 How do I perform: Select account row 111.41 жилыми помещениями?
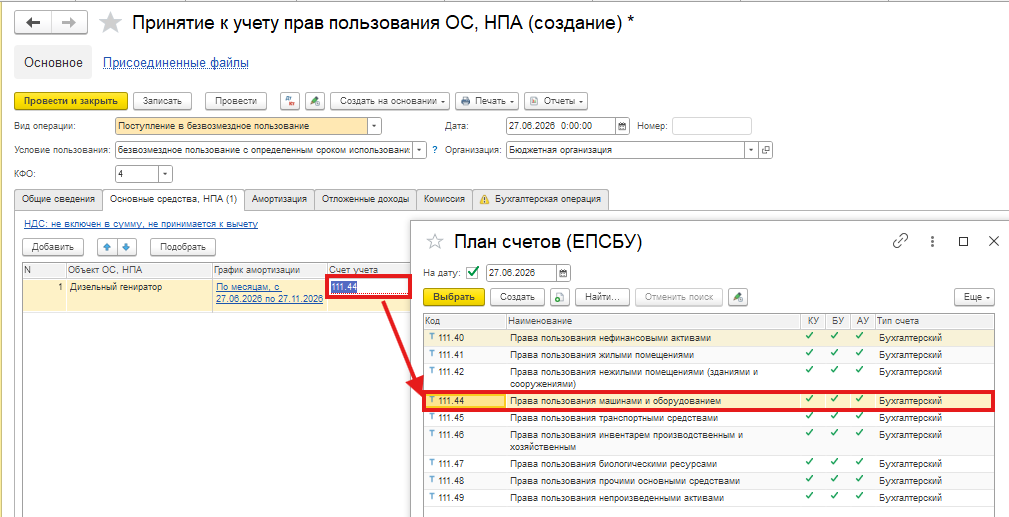click(706, 354)
